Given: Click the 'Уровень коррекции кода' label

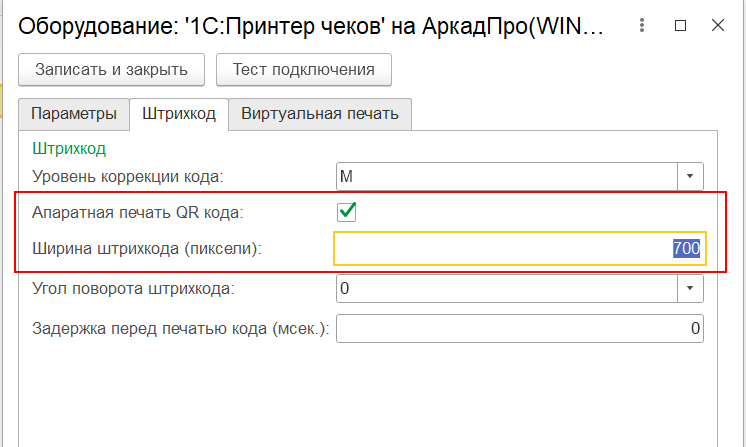Looking at the screenshot, I should click(127, 176).
